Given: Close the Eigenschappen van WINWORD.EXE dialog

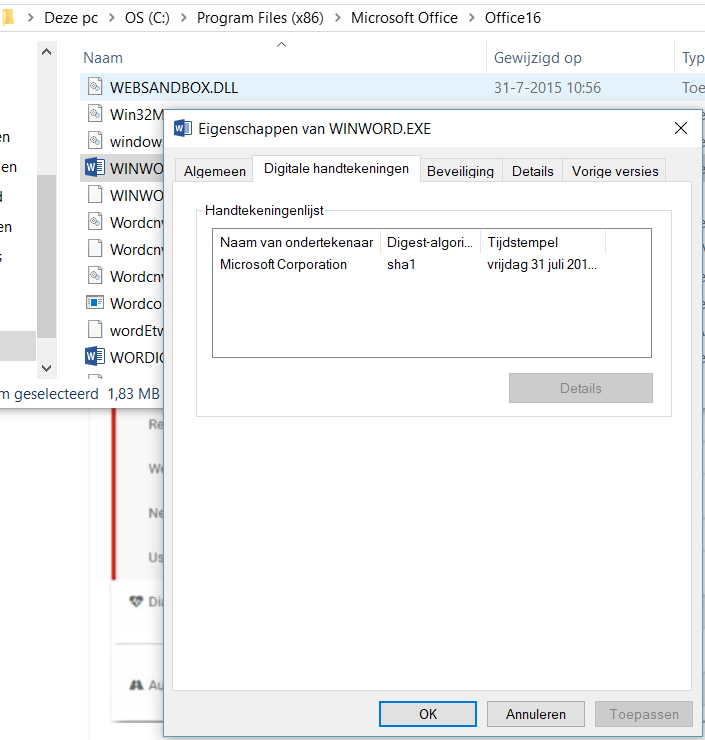Looking at the screenshot, I should pyautogui.click(x=680, y=128).
